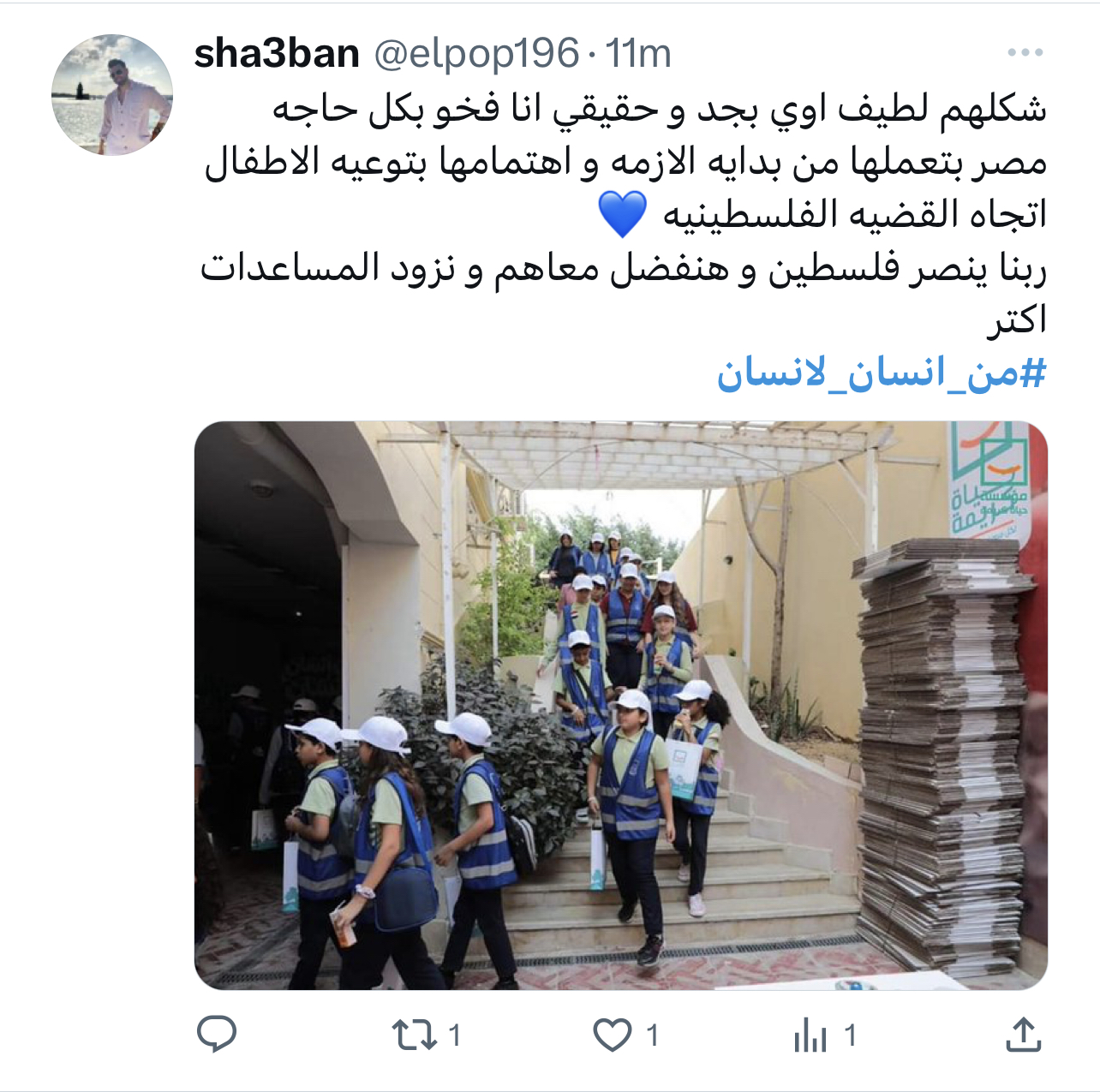Open sha3ban's profile picture

pos(112,95)
